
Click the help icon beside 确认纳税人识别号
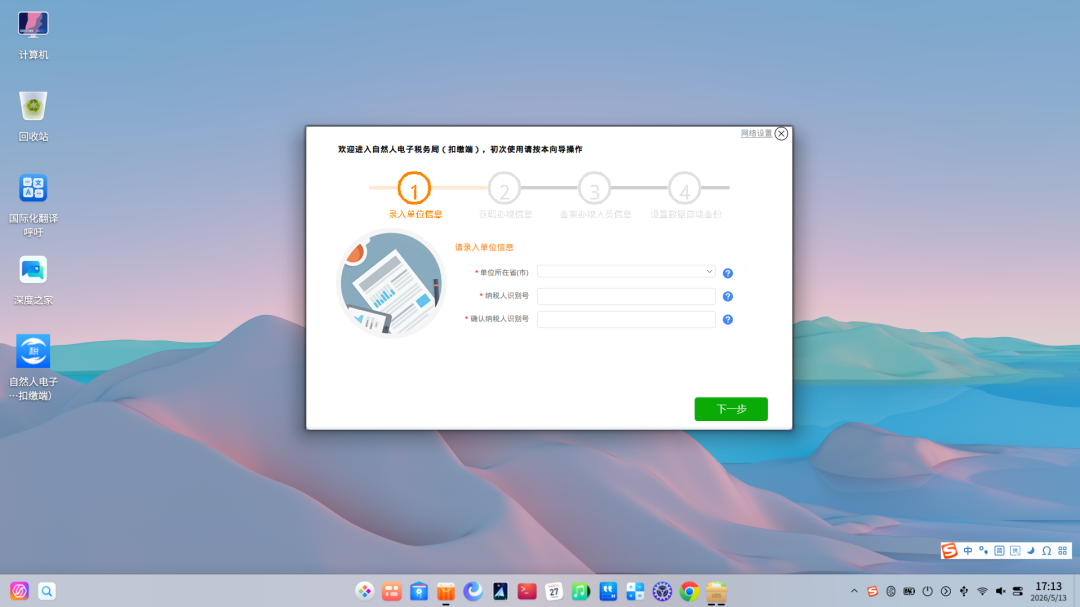point(727,320)
